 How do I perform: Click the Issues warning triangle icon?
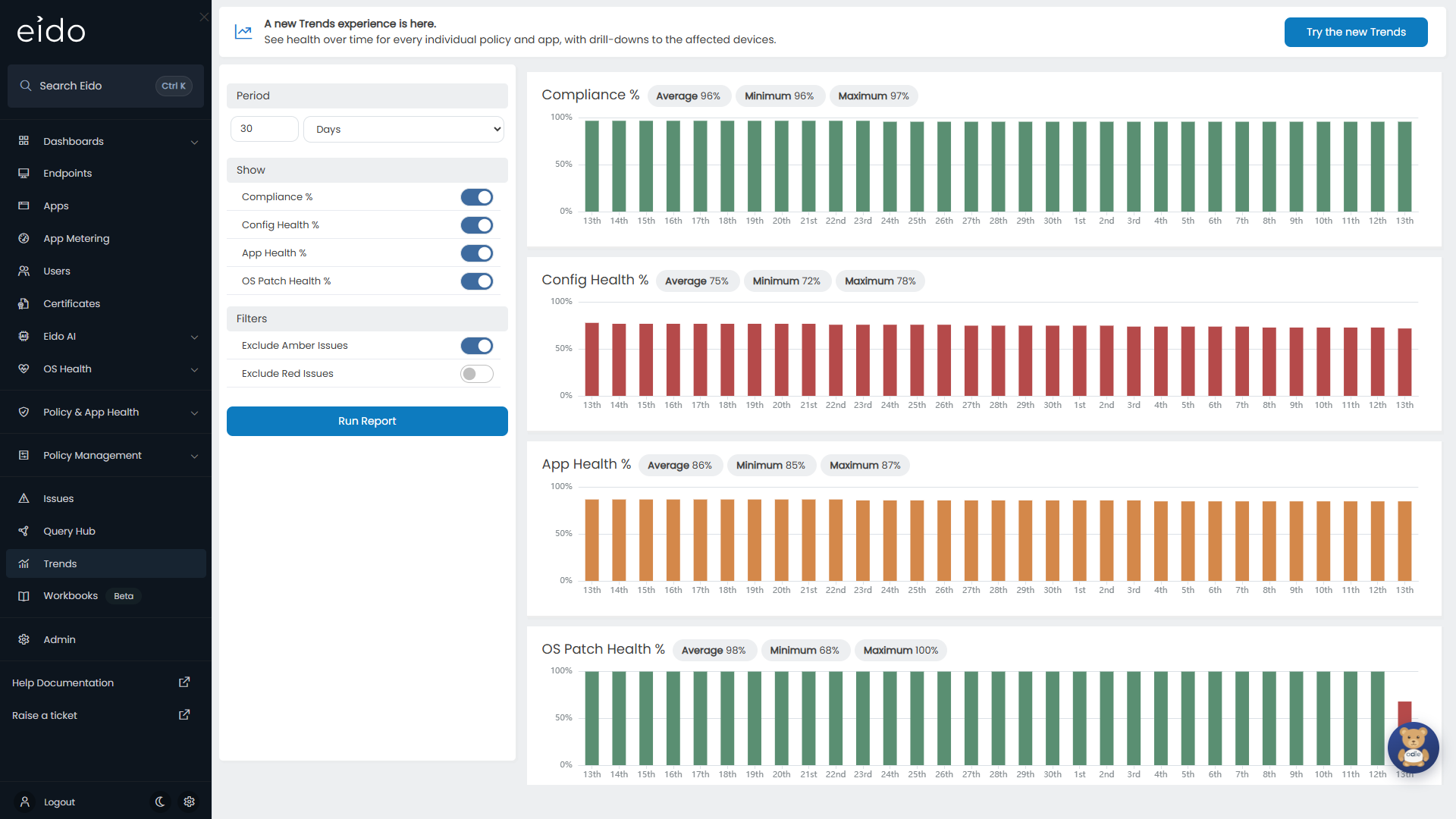24,499
